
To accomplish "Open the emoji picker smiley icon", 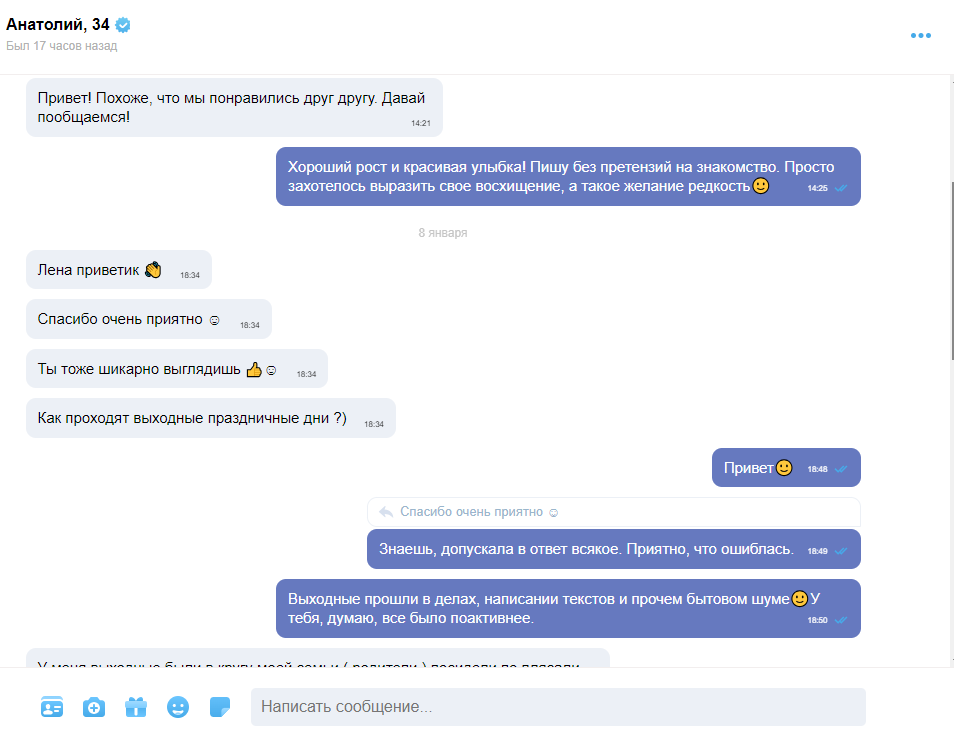I will click(x=178, y=707).
